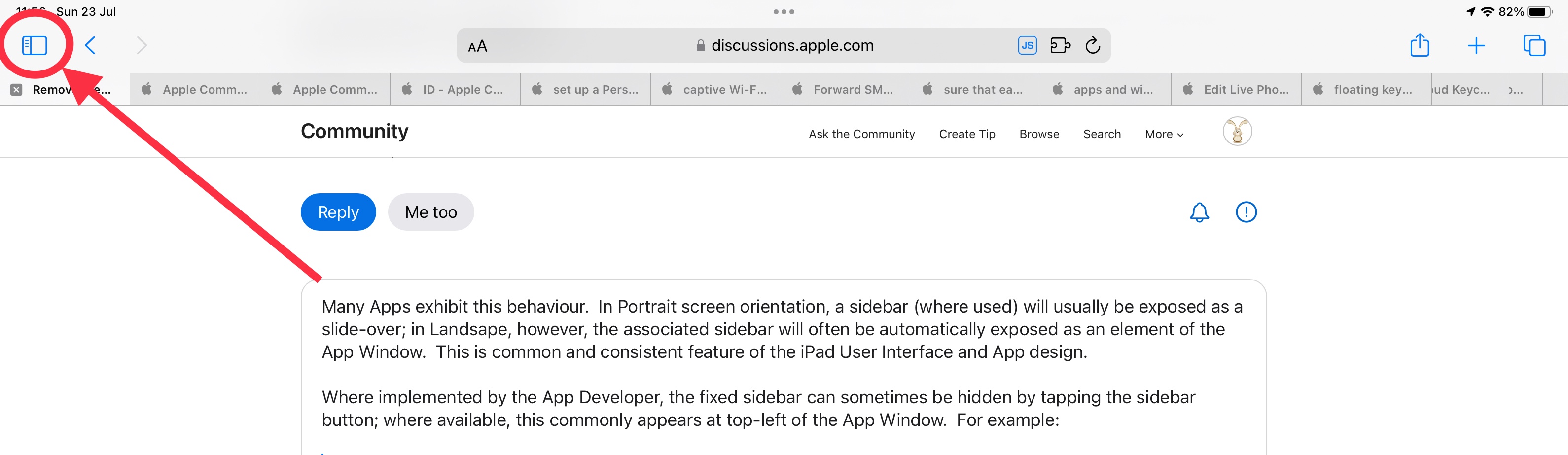Select Browse in the Community navigation
Viewport: 1568px width, 455px height.
[x=1039, y=134]
